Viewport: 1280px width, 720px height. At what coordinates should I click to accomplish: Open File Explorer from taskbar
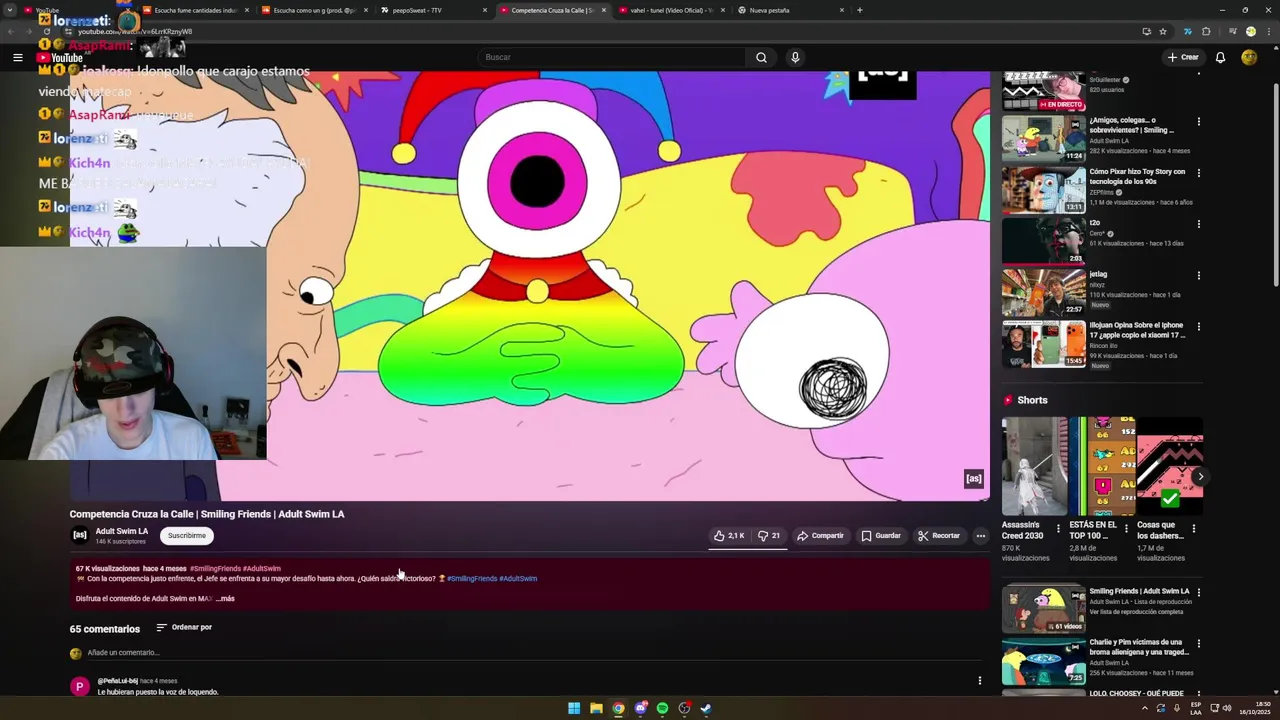click(596, 708)
